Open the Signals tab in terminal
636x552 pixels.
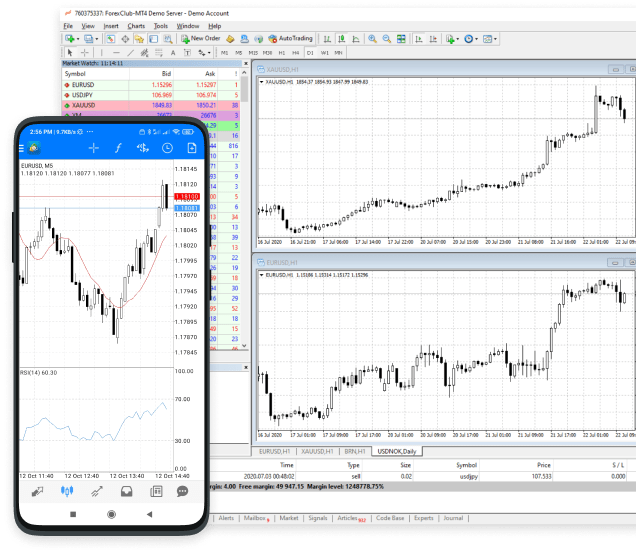click(318, 518)
